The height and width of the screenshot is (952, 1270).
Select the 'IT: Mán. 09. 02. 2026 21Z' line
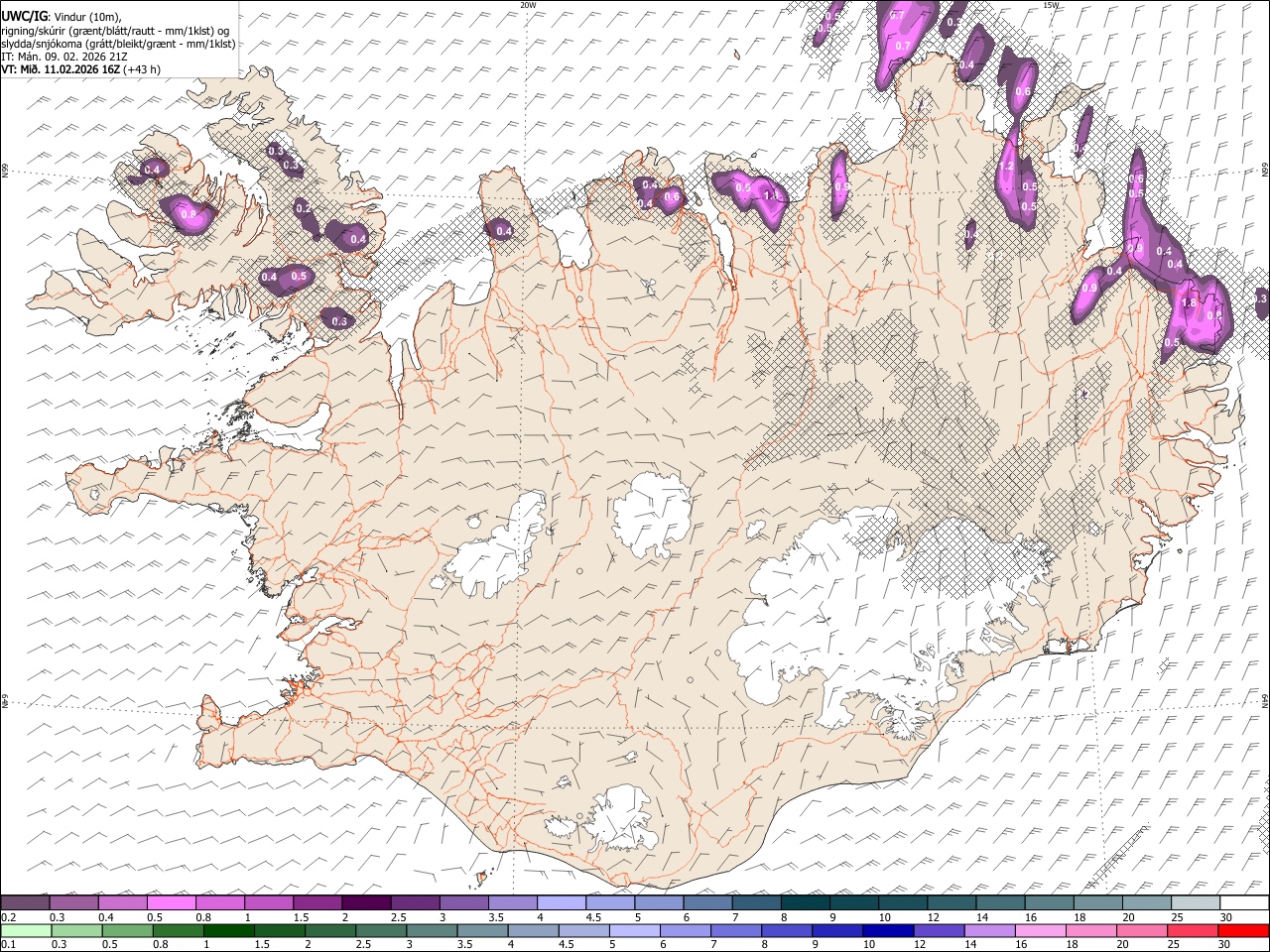pyautogui.click(x=64, y=56)
